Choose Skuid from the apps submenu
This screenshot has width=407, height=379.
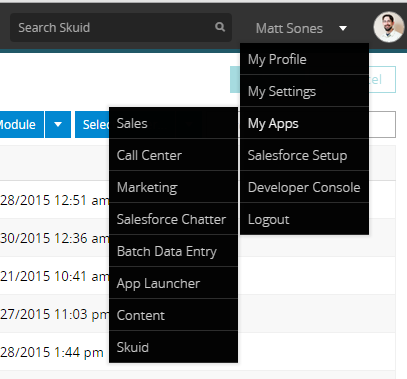click(x=173, y=347)
